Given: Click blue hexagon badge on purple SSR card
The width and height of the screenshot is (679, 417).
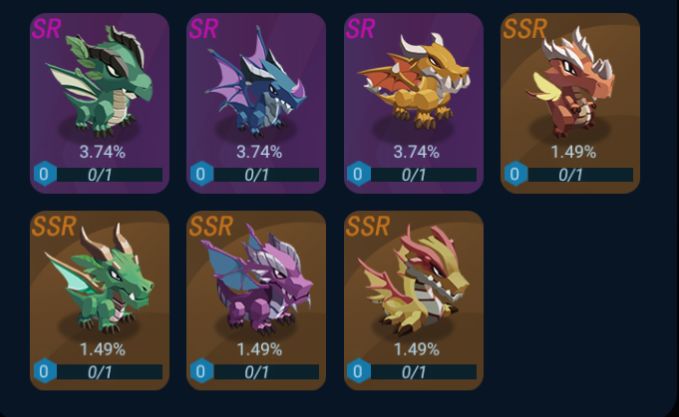Looking at the screenshot, I should 202,371.
